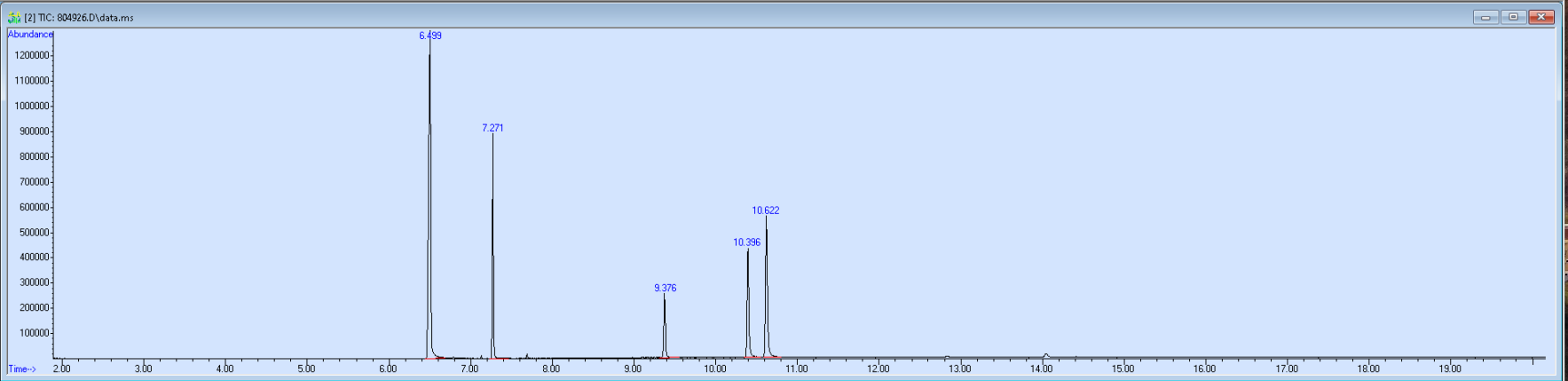Select the peak labeled 10.622
Screen dimensions: 1568x381
click(x=766, y=210)
